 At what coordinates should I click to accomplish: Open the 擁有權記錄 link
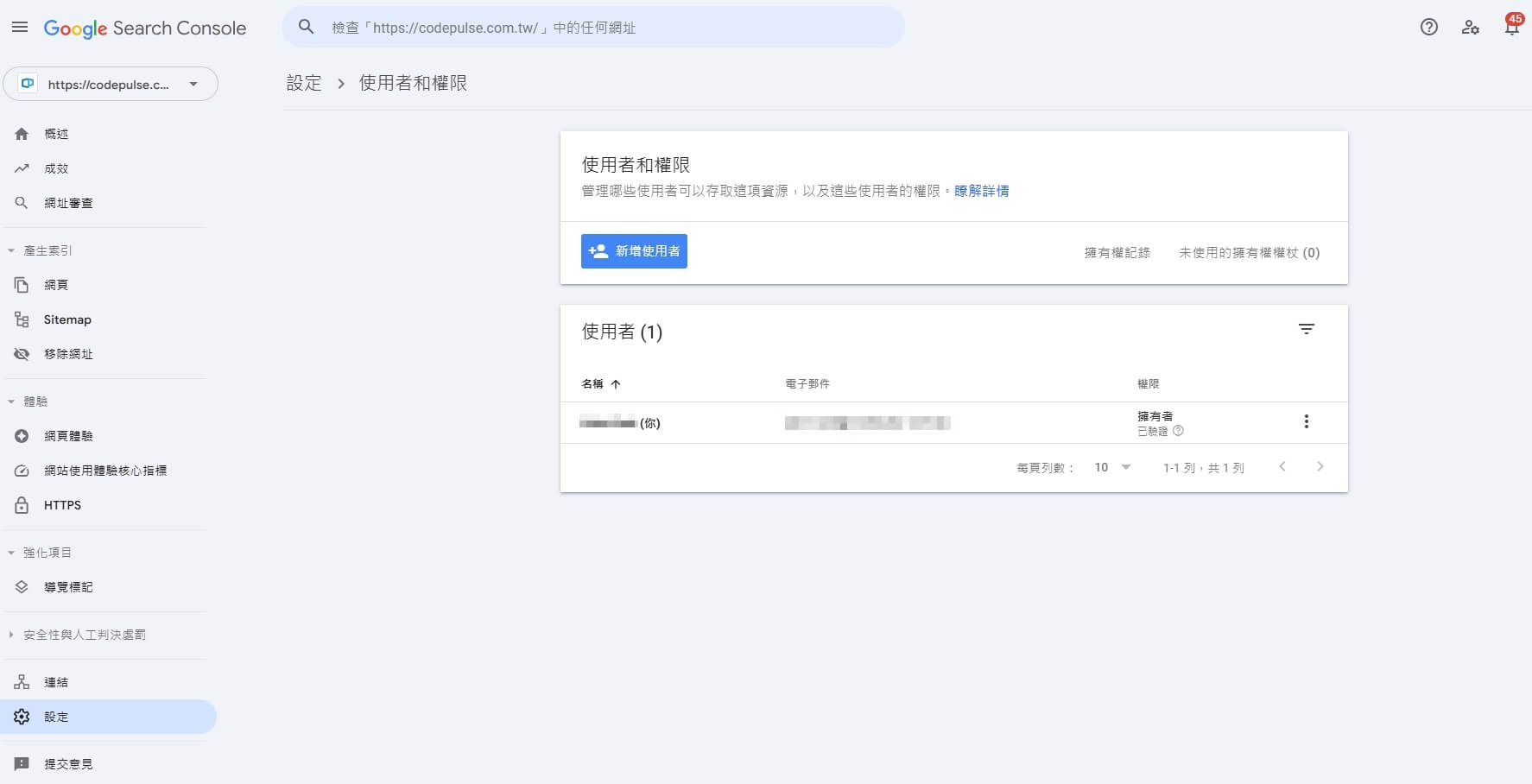click(1117, 253)
